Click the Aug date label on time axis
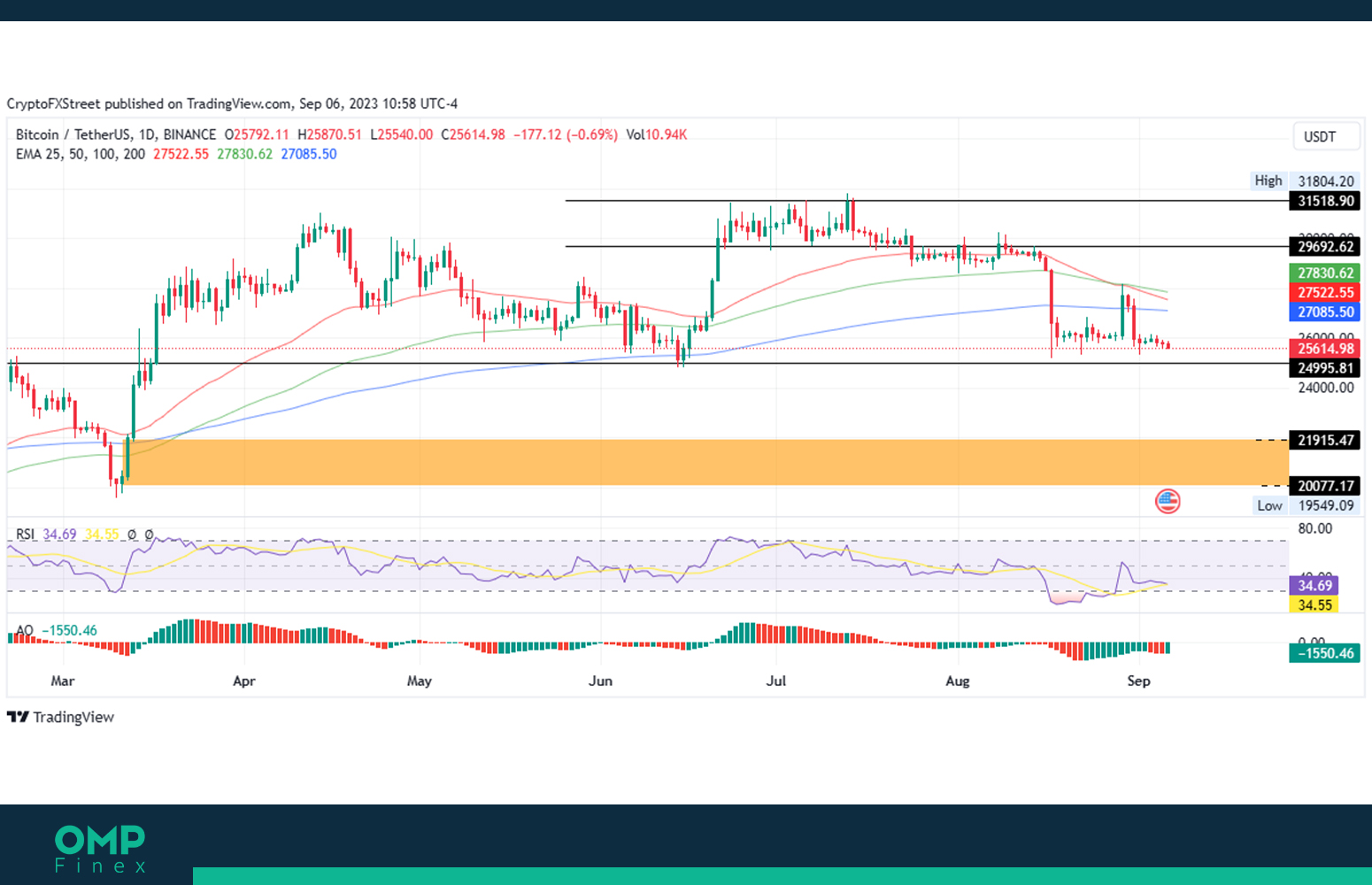 coord(958,681)
